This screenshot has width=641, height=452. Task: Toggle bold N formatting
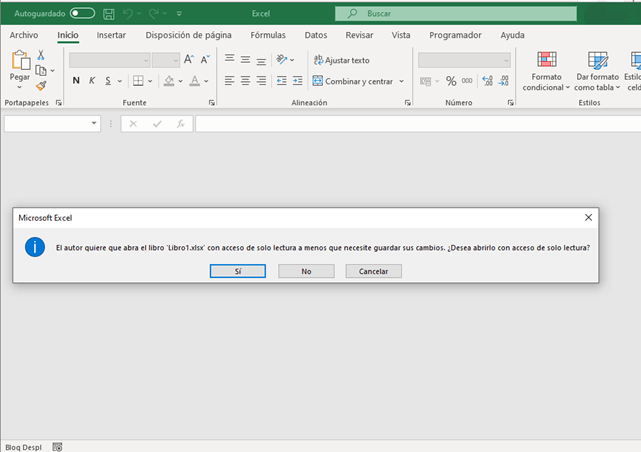(x=76, y=81)
